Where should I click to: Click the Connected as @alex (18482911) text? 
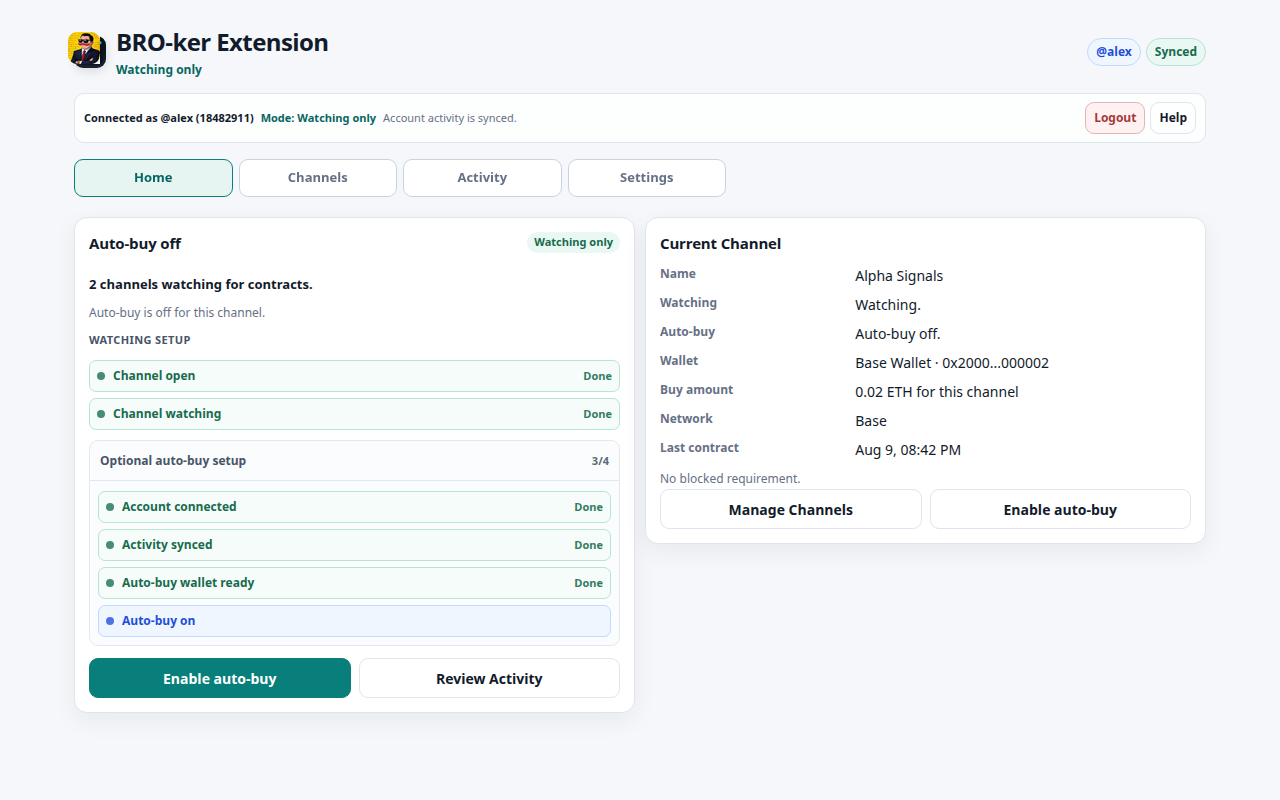pos(169,118)
